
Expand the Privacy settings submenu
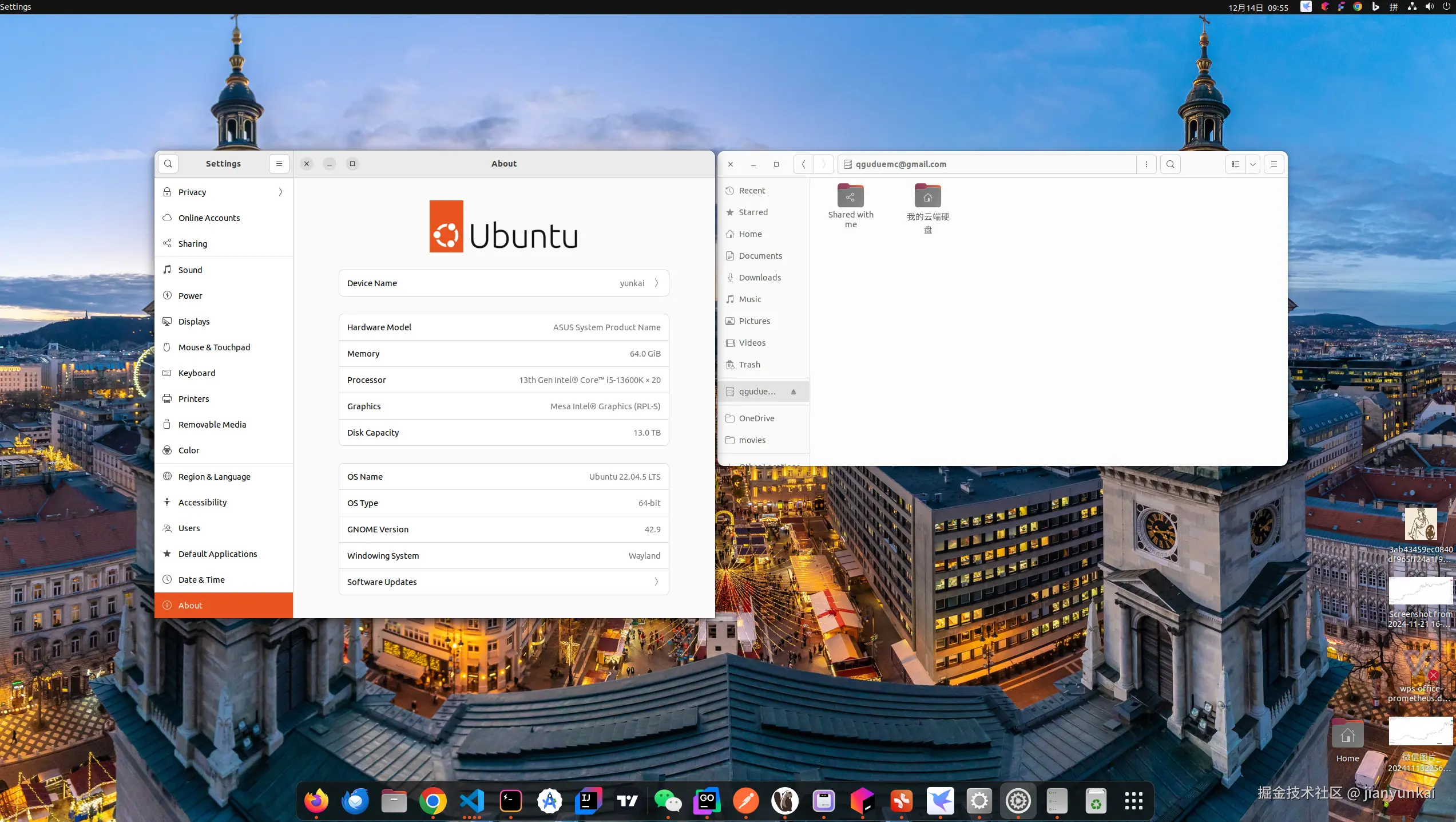(x=280, y=192)
